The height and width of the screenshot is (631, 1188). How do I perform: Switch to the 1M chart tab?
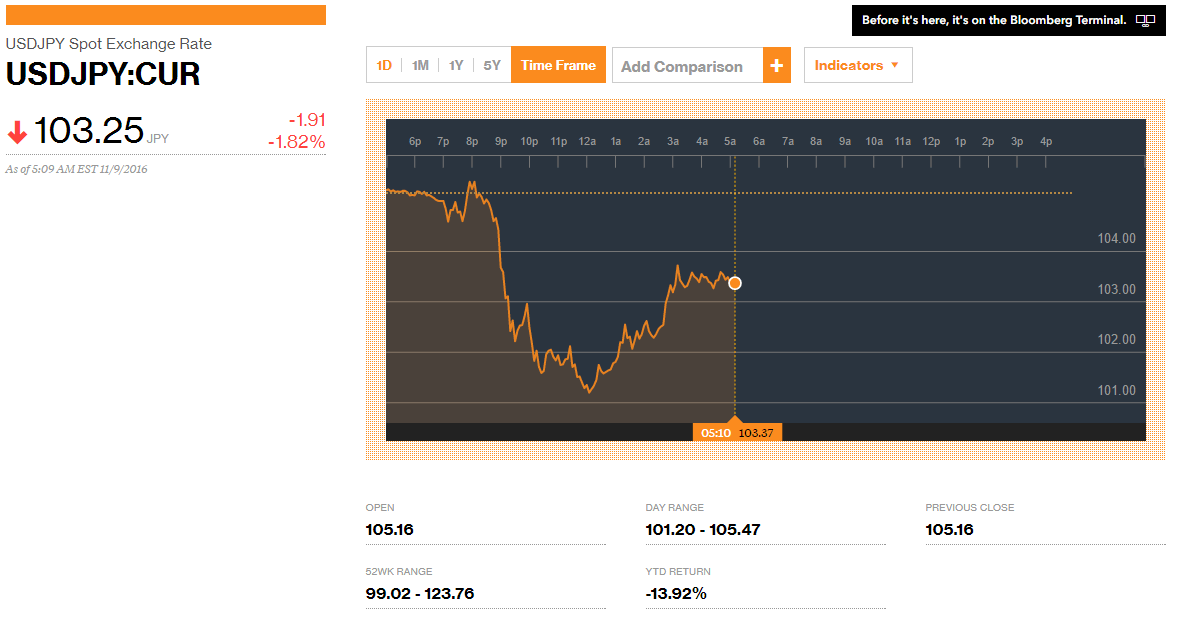coord(419,64)
